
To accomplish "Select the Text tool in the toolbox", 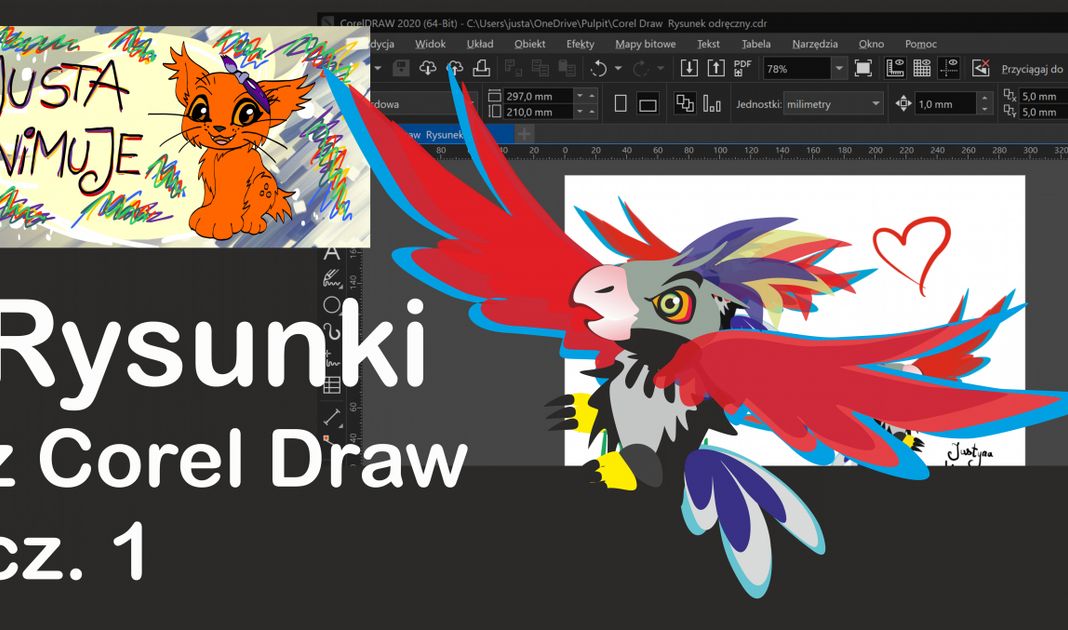I will (331, 253).
